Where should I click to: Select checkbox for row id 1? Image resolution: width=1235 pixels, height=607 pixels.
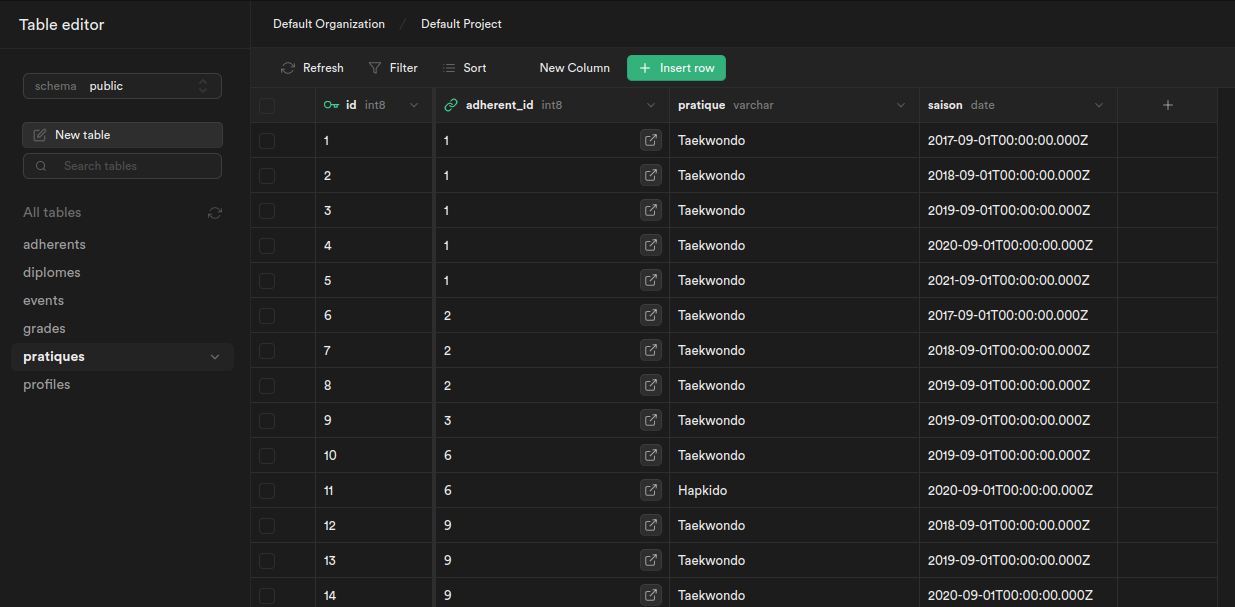(x=267, y=141)
